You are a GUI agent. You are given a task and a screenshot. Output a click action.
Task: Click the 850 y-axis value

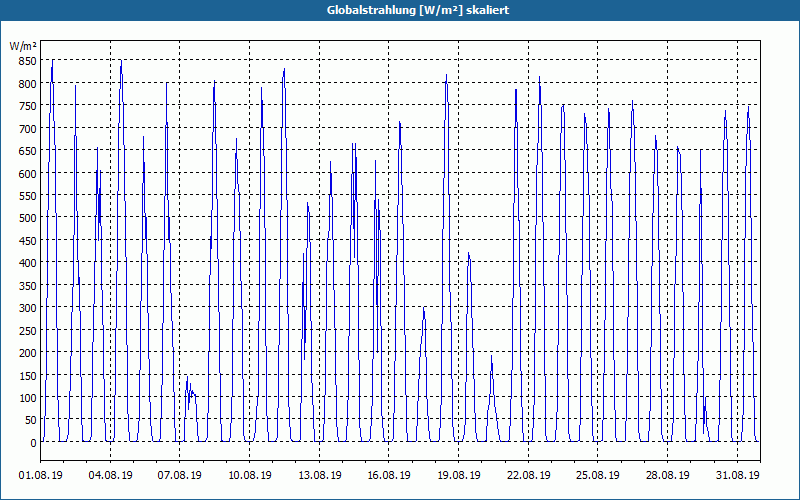click(x=28, y=61)
